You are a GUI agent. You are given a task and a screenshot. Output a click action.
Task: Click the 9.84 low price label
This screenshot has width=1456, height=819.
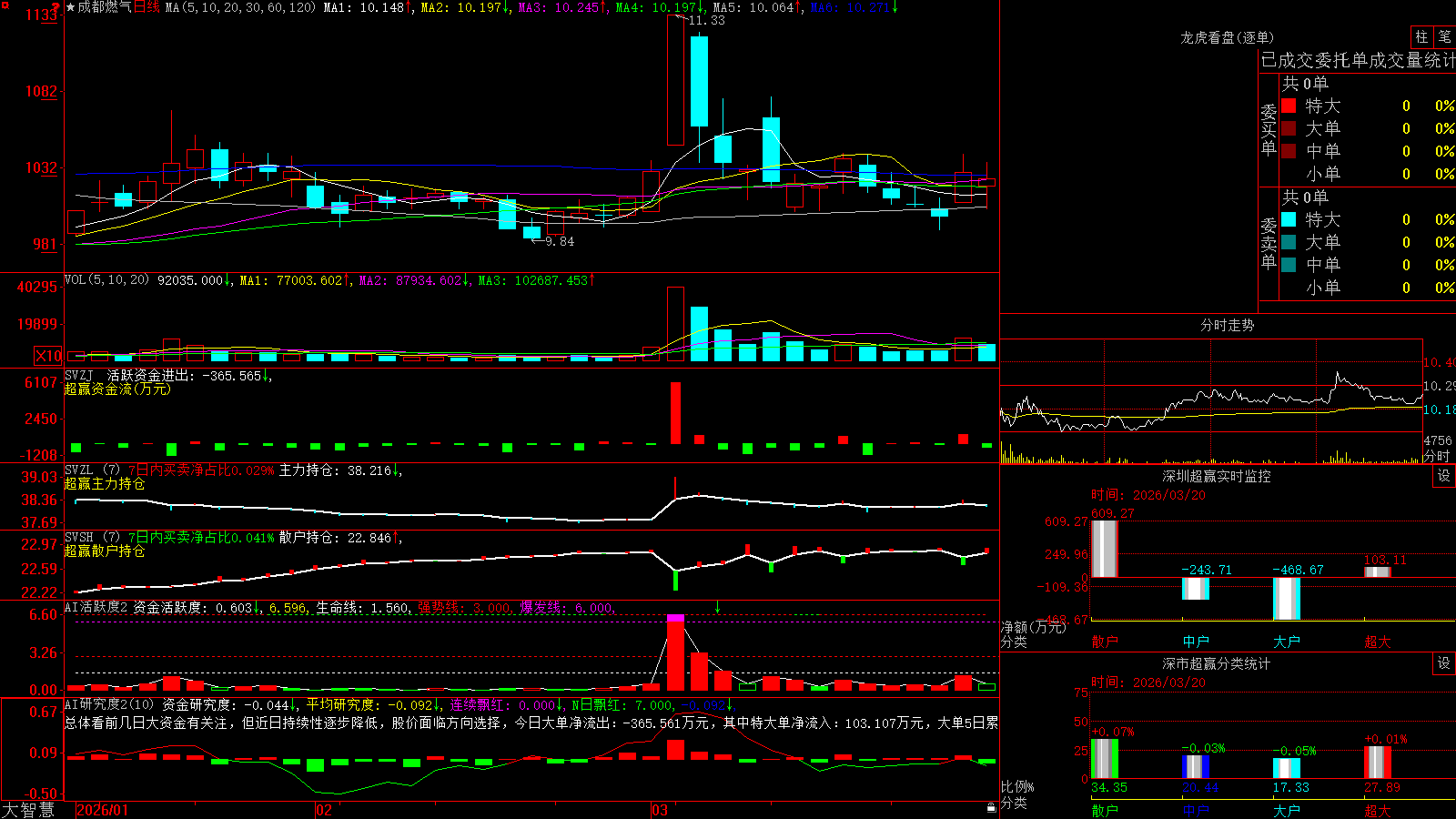click(x=560, y=241)
